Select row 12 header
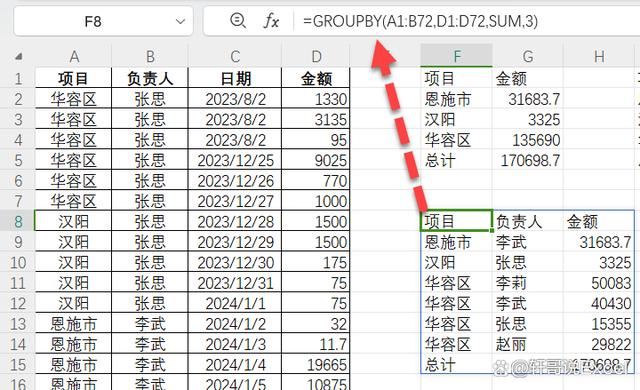 (18, 303)
